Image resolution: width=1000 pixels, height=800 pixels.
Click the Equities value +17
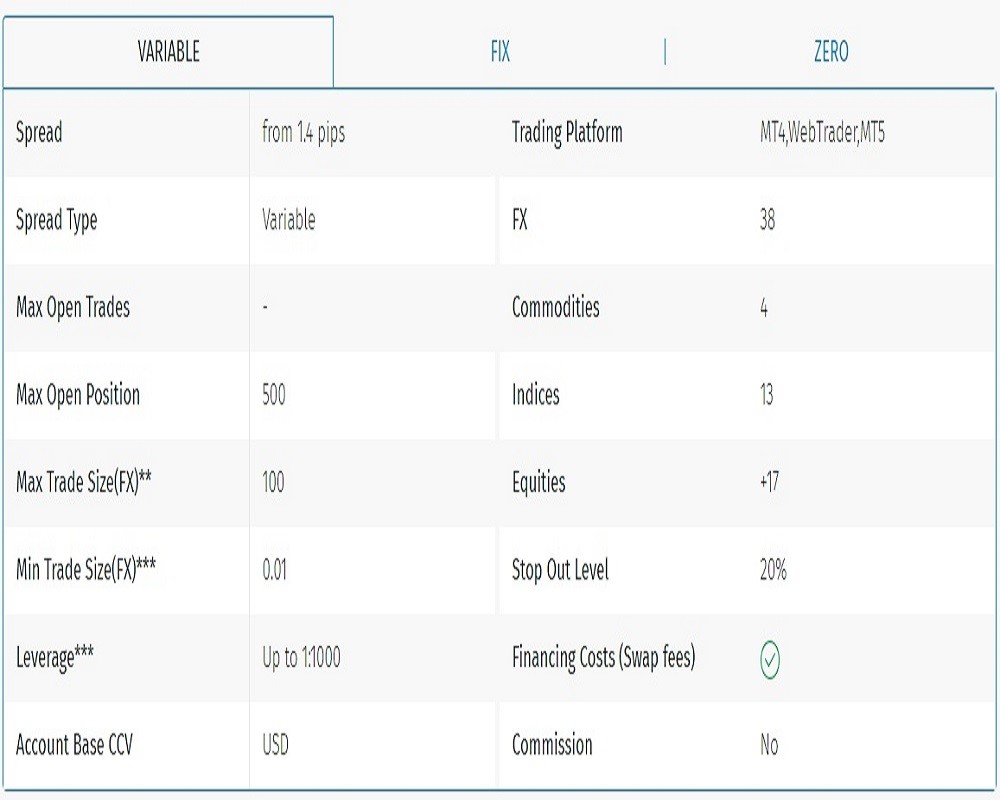[769, 482]
